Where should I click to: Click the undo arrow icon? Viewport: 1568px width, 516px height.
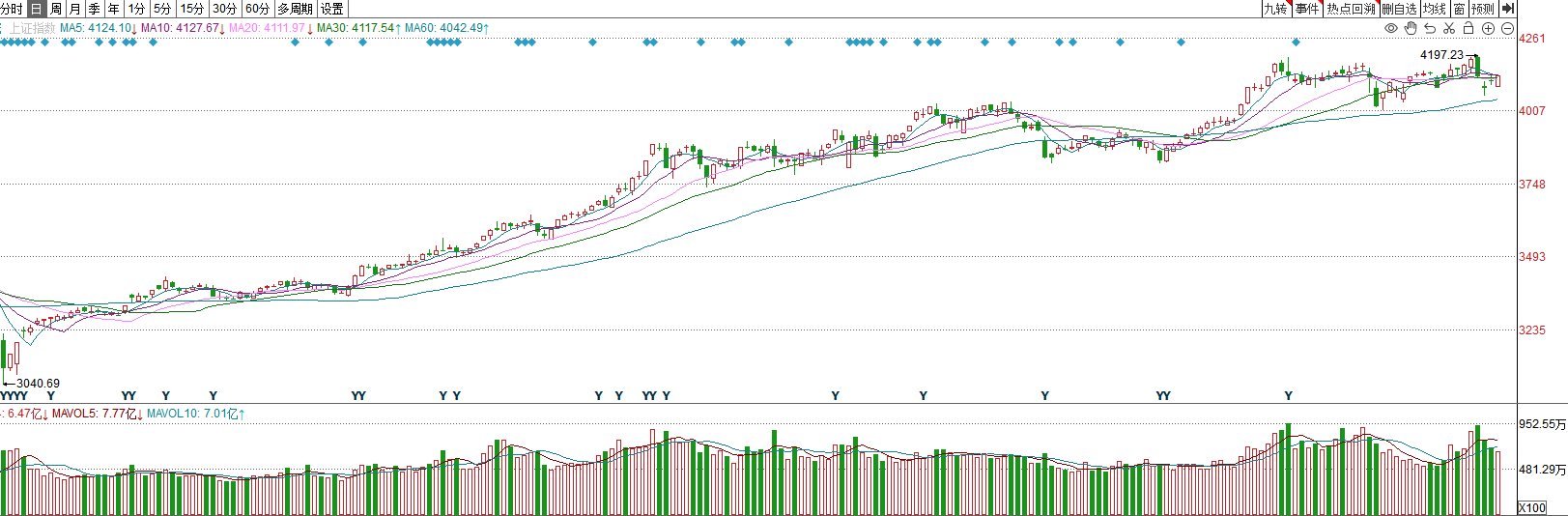coord(1430,28)
